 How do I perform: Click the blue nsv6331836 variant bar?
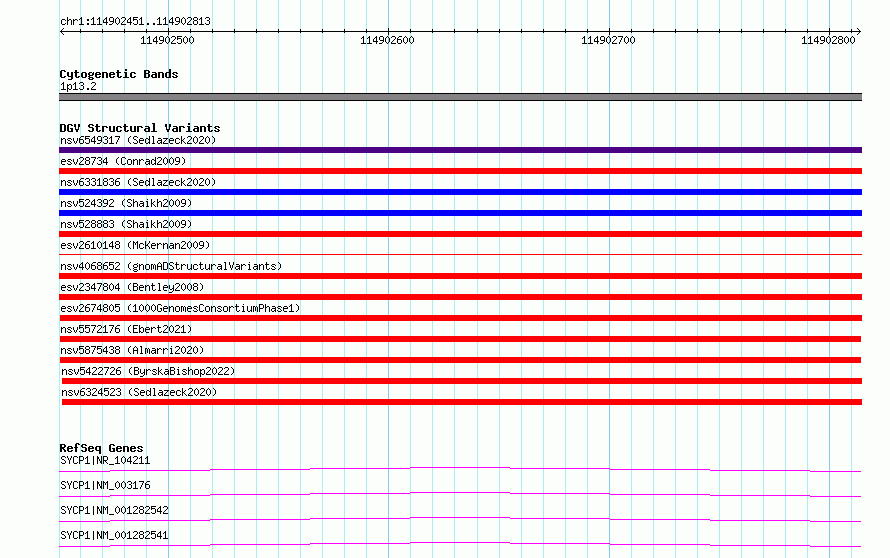click(460, 192)
